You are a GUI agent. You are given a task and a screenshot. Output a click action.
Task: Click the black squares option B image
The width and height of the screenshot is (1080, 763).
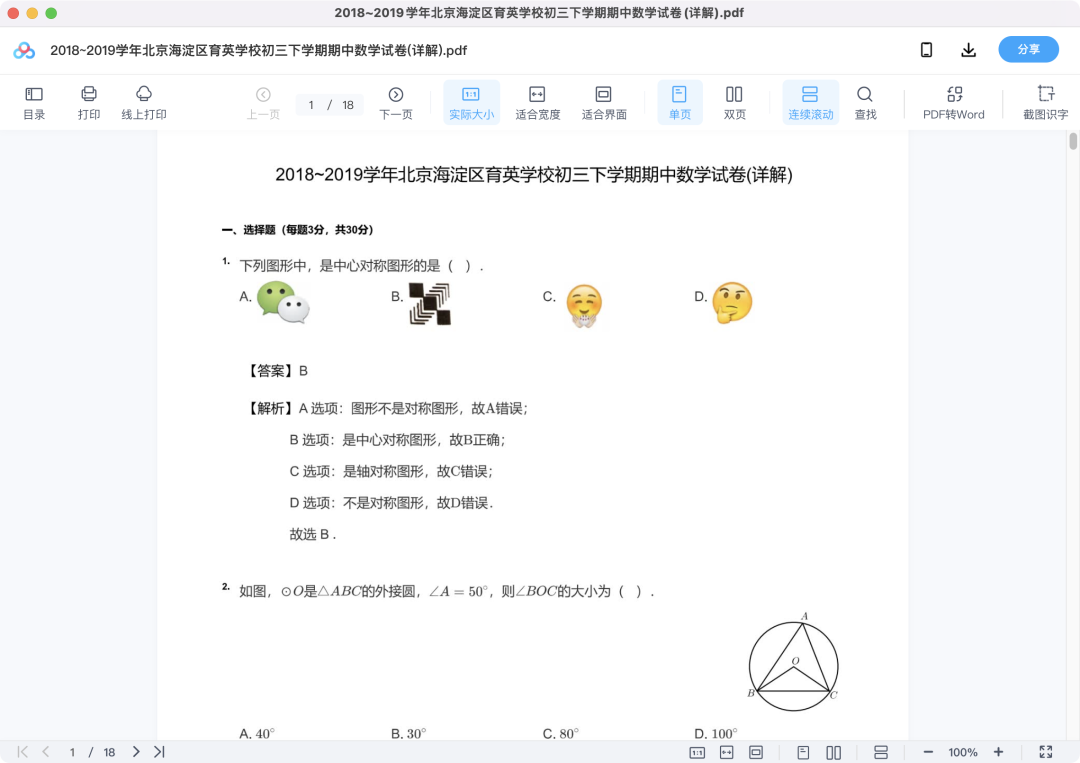click(x=430, y=304)
